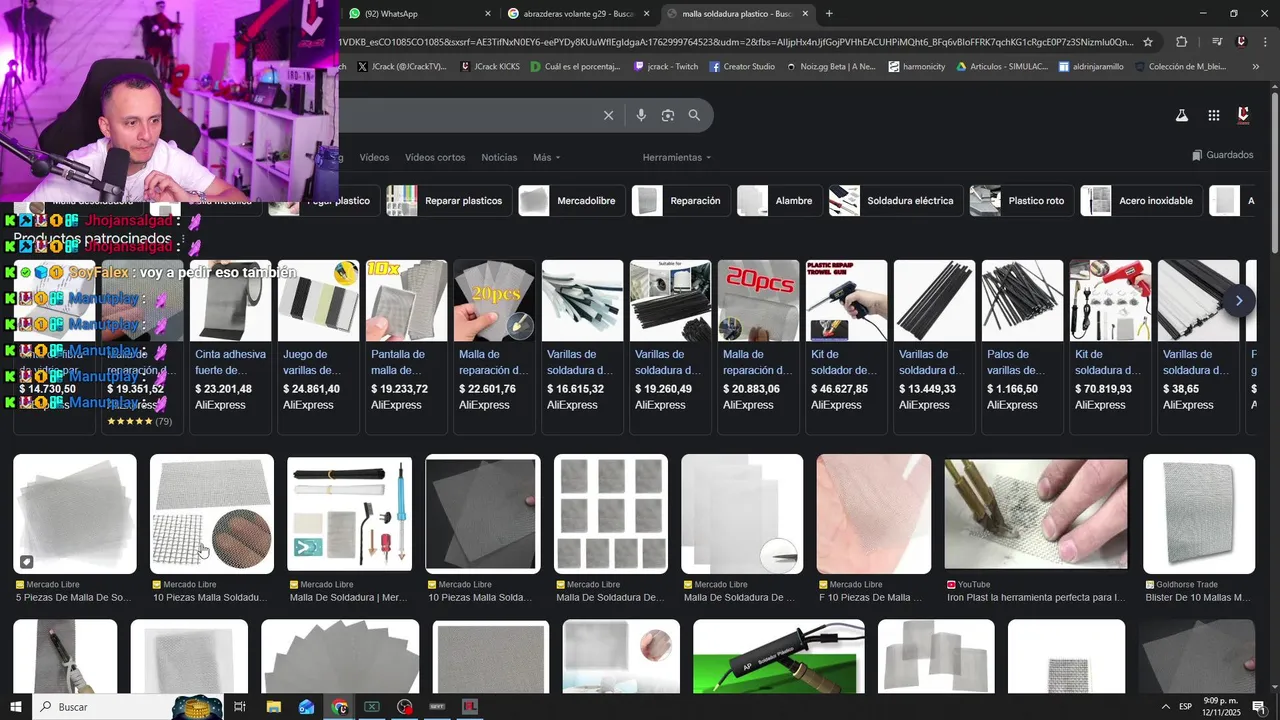The image size is (1280, 720).
Task: Switch to the Vídeos cortos tab
Action: pos(435,157)
